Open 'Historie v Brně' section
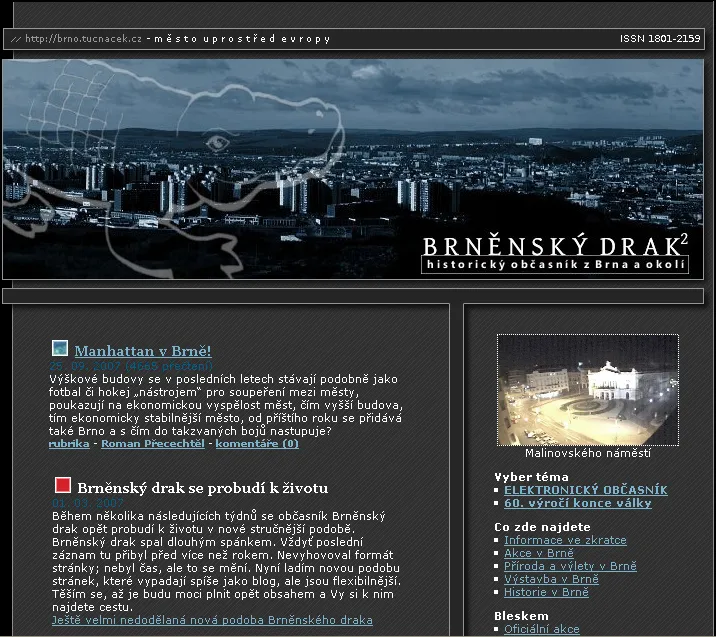The width and height of the screenshot is (716, 637). [x=546, y=592]
